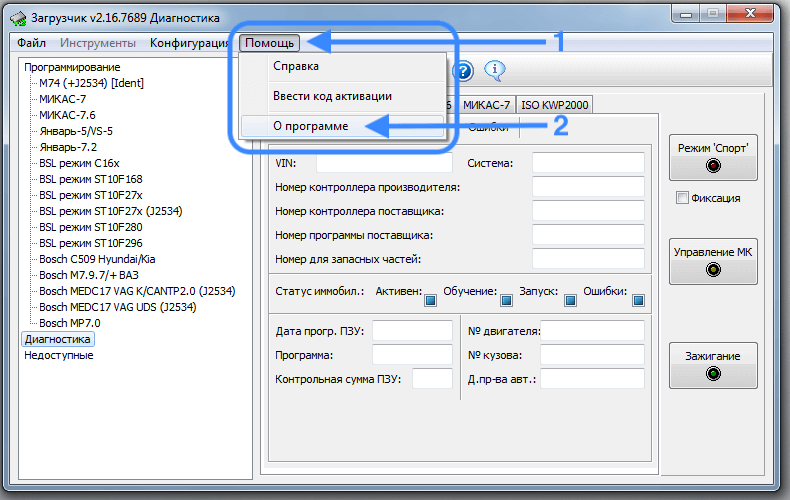Click the Д.пр-ва авт. field
790x500 pixels.
[592, 379]
